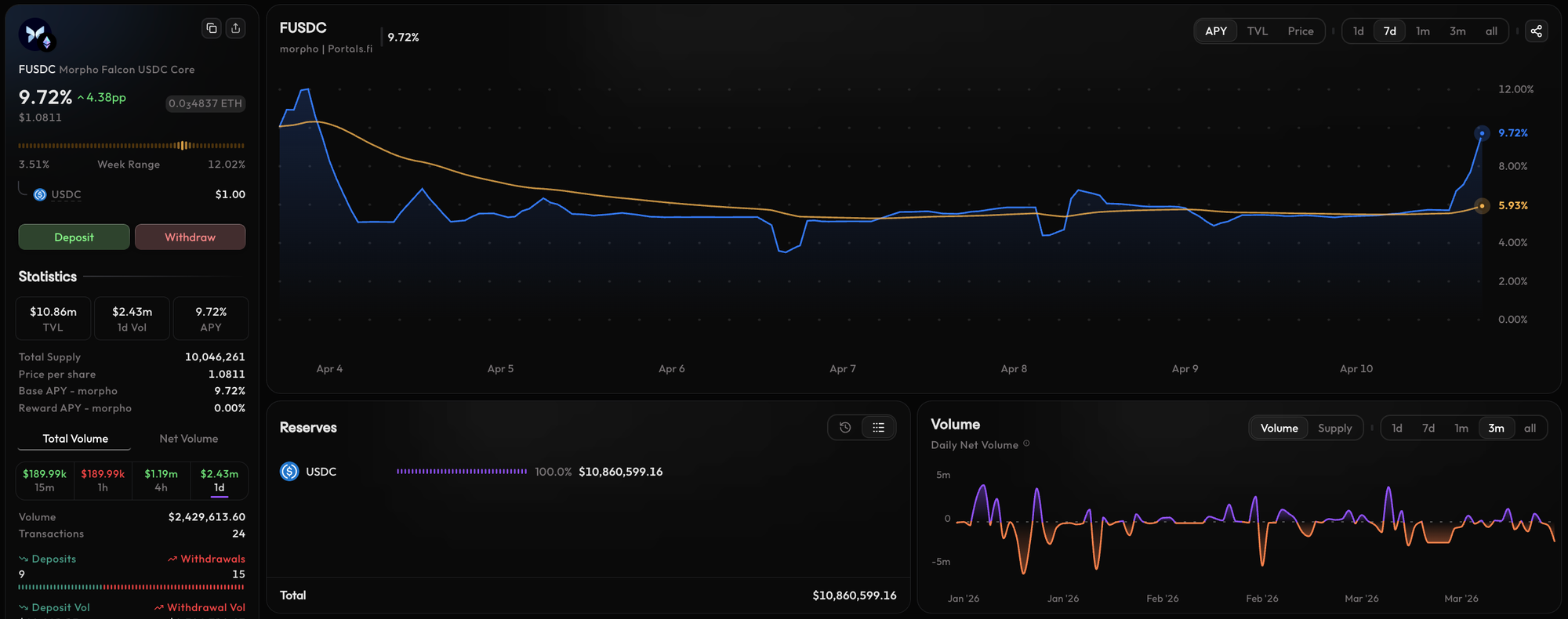
Task: Click the Reserves total $10,860,599.16 at bottom
Action: point(855,595)
